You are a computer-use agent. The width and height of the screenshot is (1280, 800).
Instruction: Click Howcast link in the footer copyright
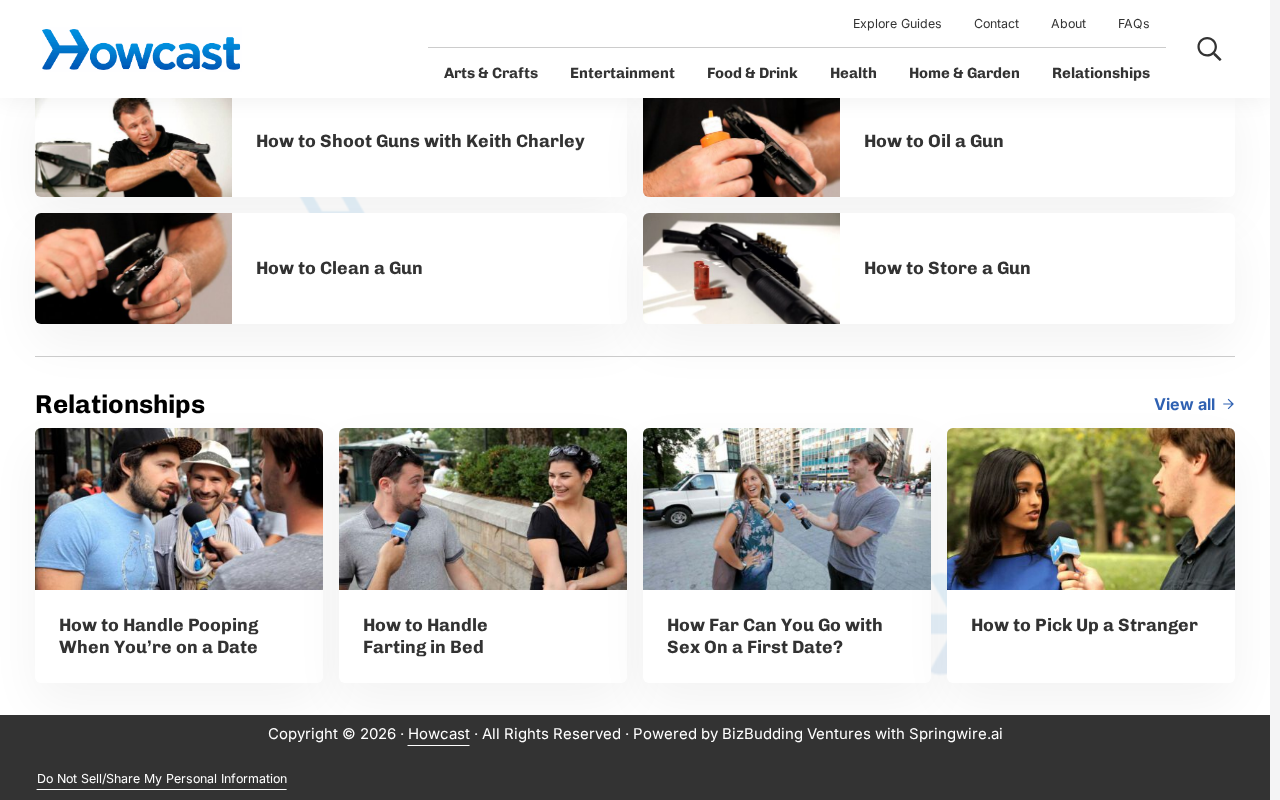tap(438, 734)
